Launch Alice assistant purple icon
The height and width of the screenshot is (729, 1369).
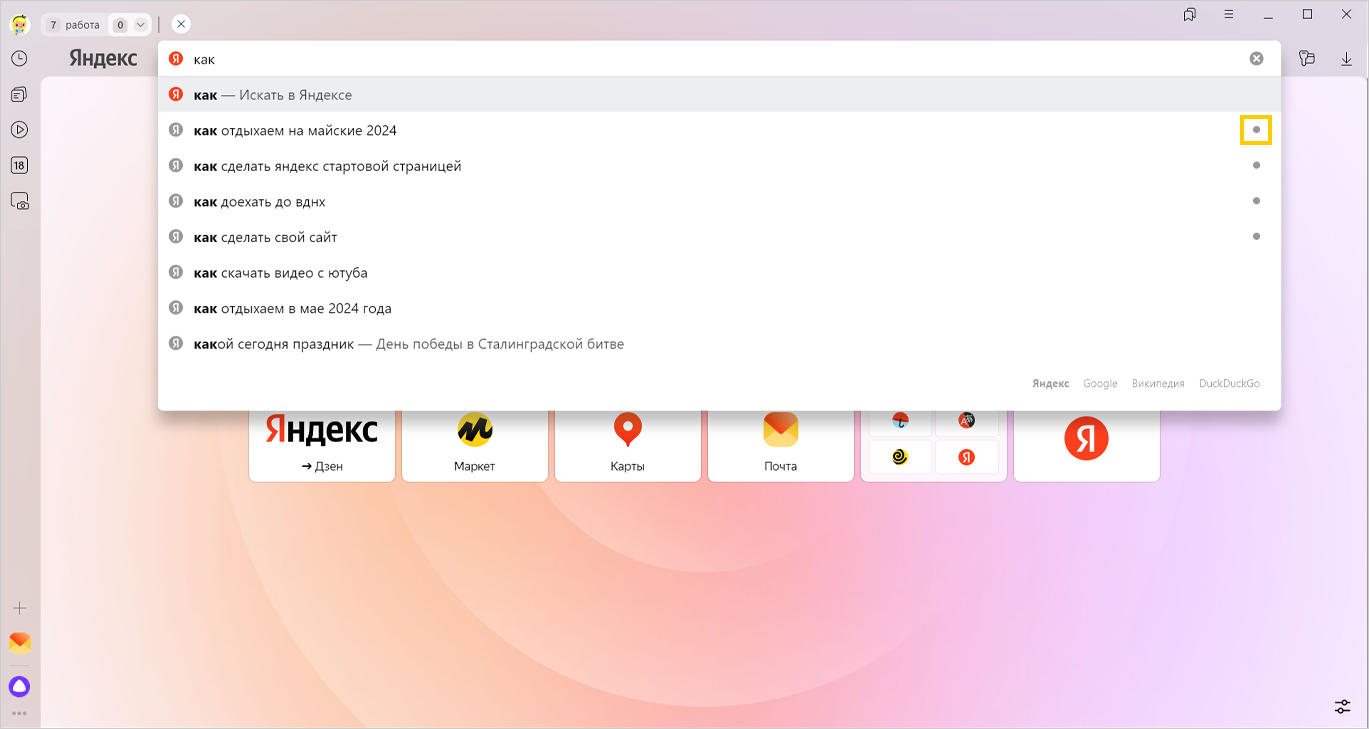pos(19,686)
